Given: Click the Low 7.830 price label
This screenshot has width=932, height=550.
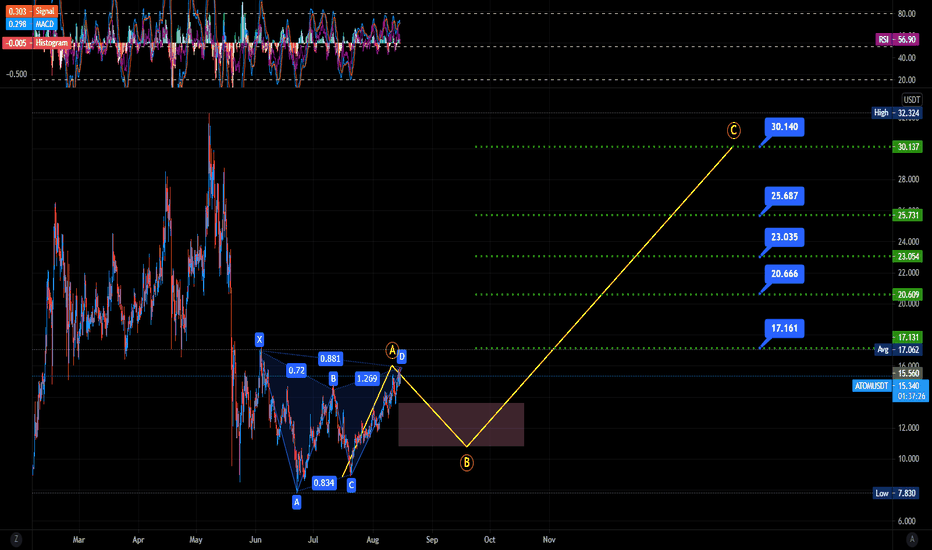Looking at the screenshot, I should pyautogui.click(x=896, y=493).
